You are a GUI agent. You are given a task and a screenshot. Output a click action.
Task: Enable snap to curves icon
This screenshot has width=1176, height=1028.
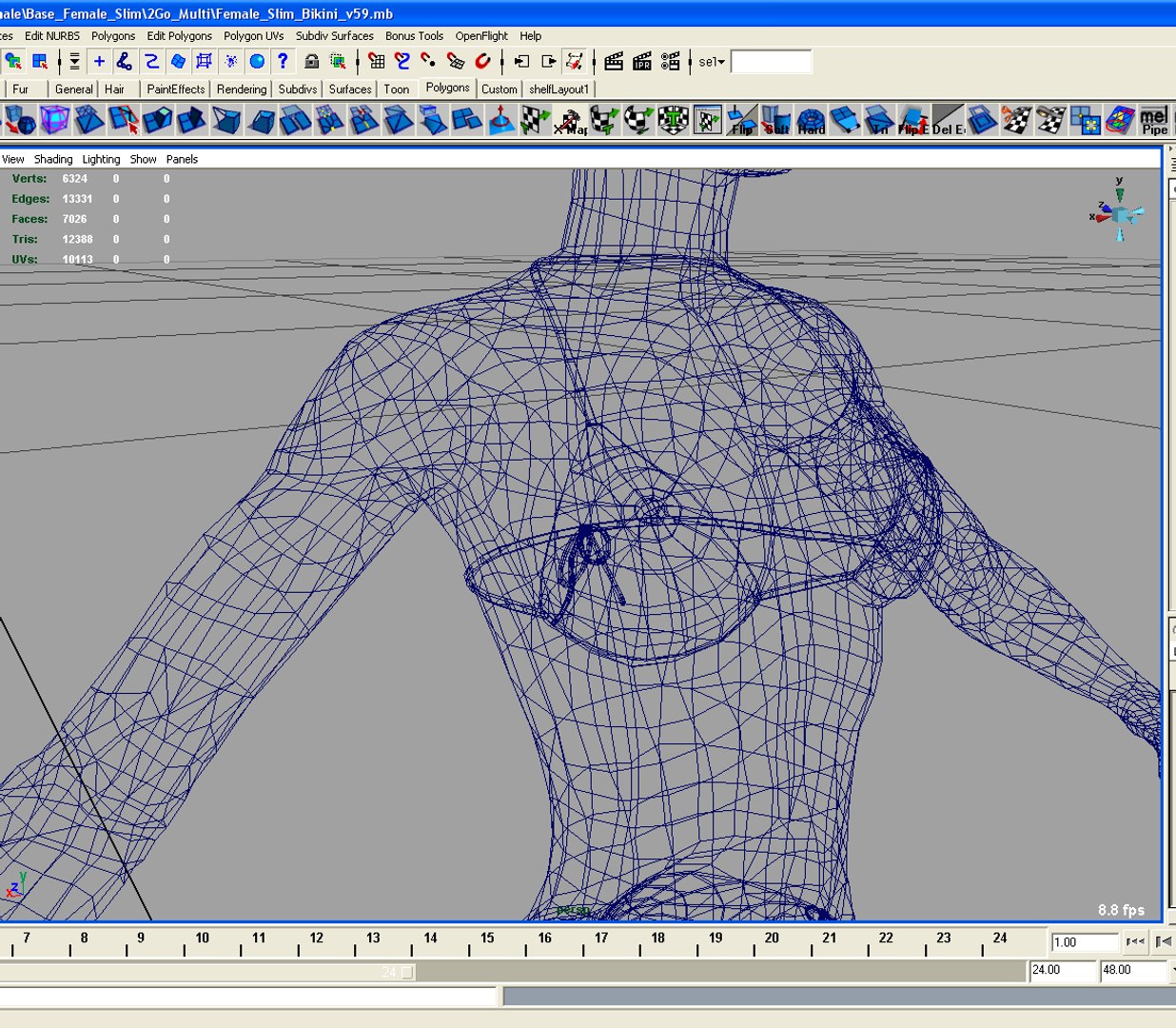pos(402,62)
